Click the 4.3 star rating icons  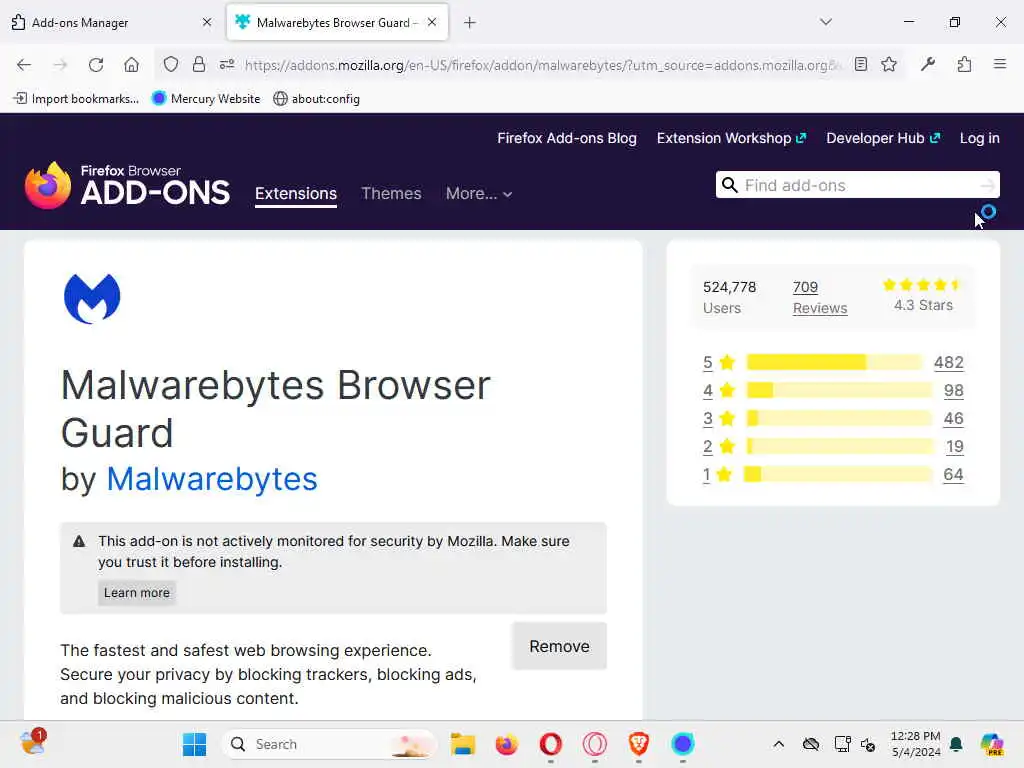click(x=921, y=285)
